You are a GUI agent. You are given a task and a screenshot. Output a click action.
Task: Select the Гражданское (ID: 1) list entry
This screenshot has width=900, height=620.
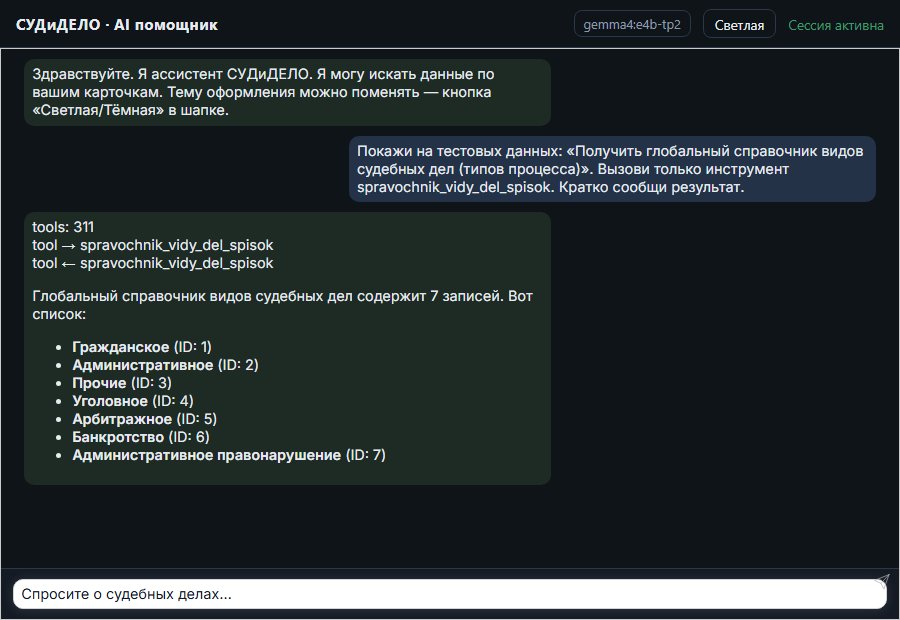(x=142, y=347)
